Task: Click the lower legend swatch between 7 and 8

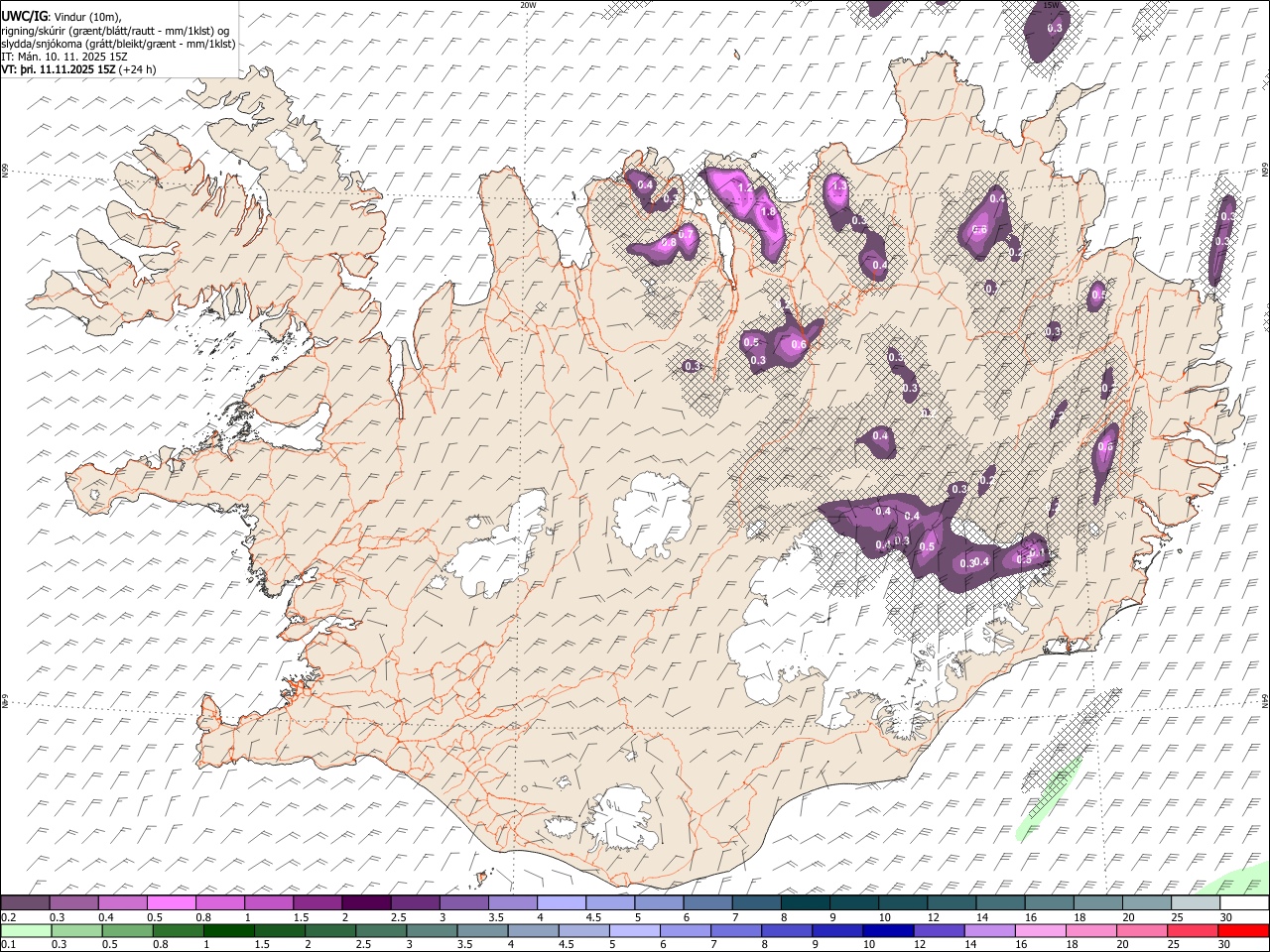Action: coord(734,930)
